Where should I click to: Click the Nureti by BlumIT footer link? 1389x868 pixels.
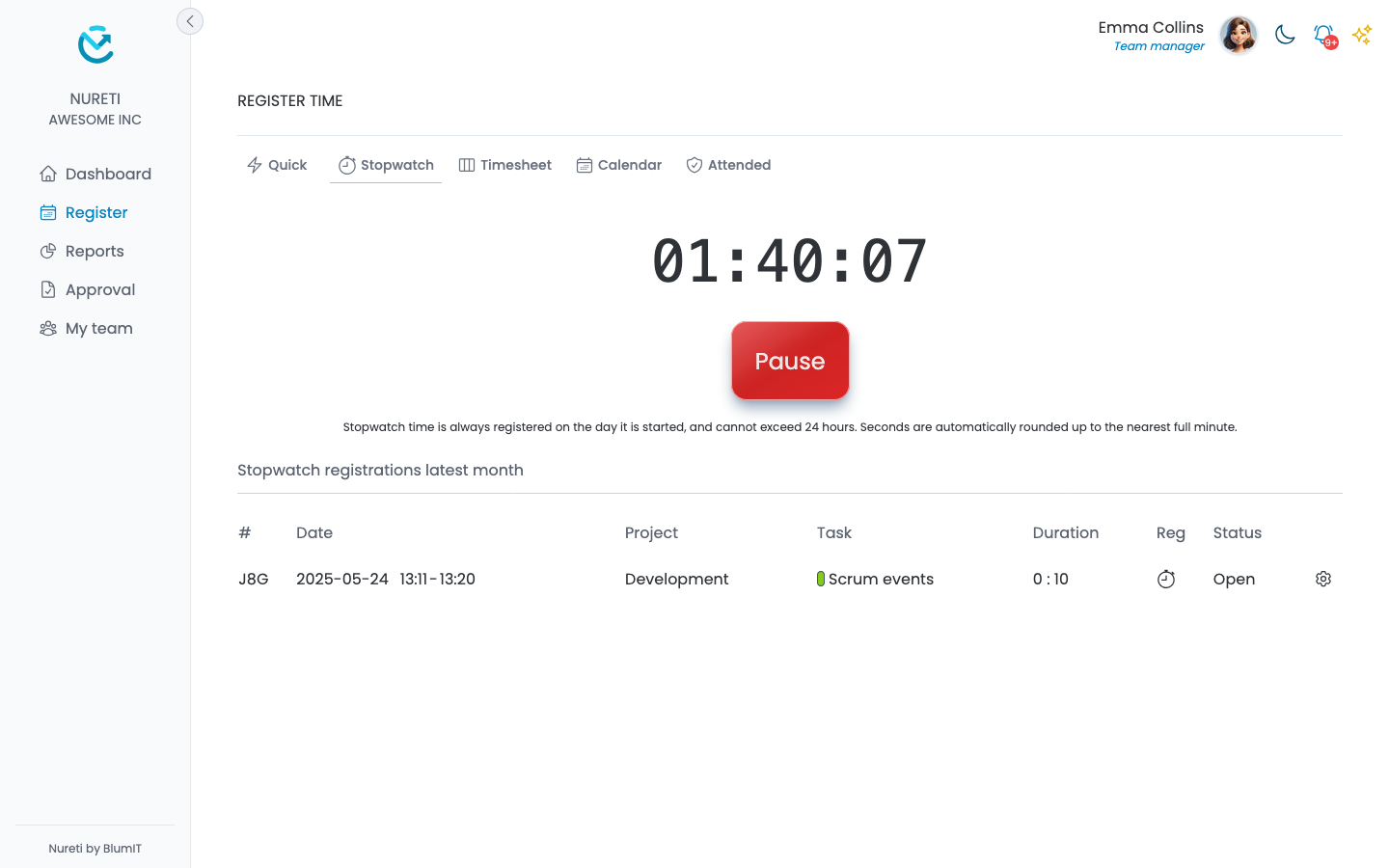pos(95,849)
